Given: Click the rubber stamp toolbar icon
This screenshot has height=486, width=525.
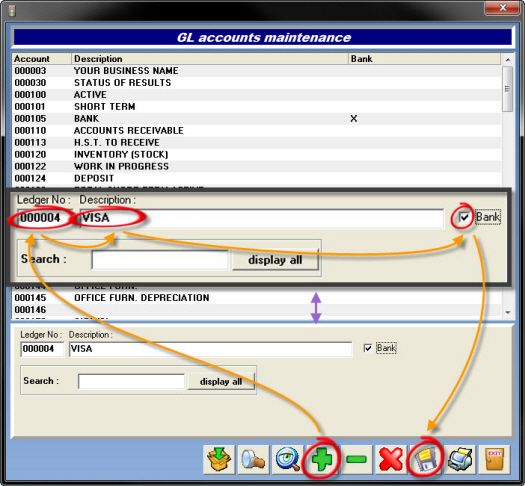Looking at the screenshot, I should [253, 460].
